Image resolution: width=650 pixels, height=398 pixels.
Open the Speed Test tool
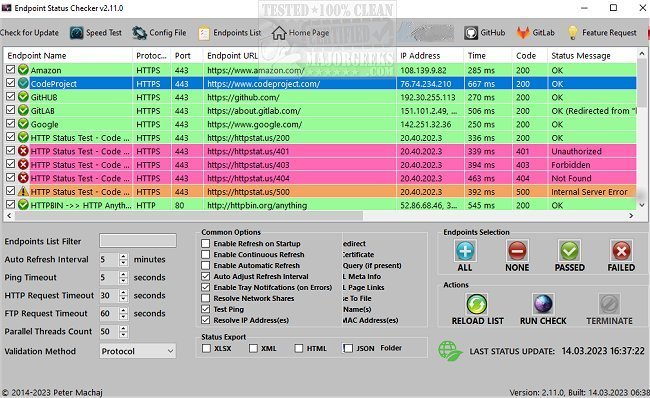pyautogui.click(x=96, y=33)
